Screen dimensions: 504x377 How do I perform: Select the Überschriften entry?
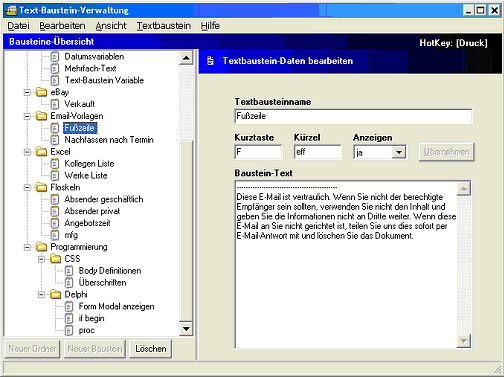[102, 283]
